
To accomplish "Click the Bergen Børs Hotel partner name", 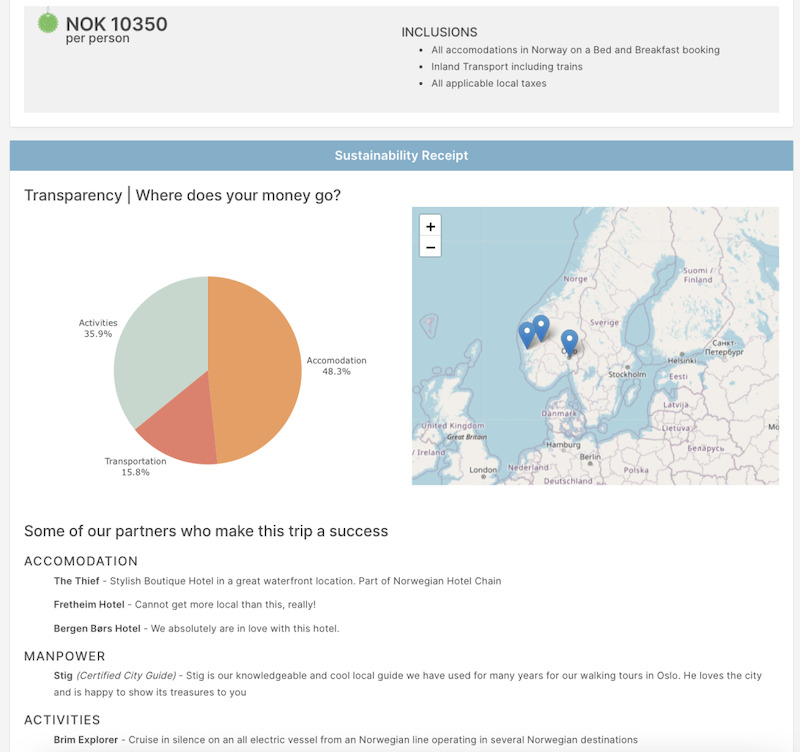I will pos(97,629).
